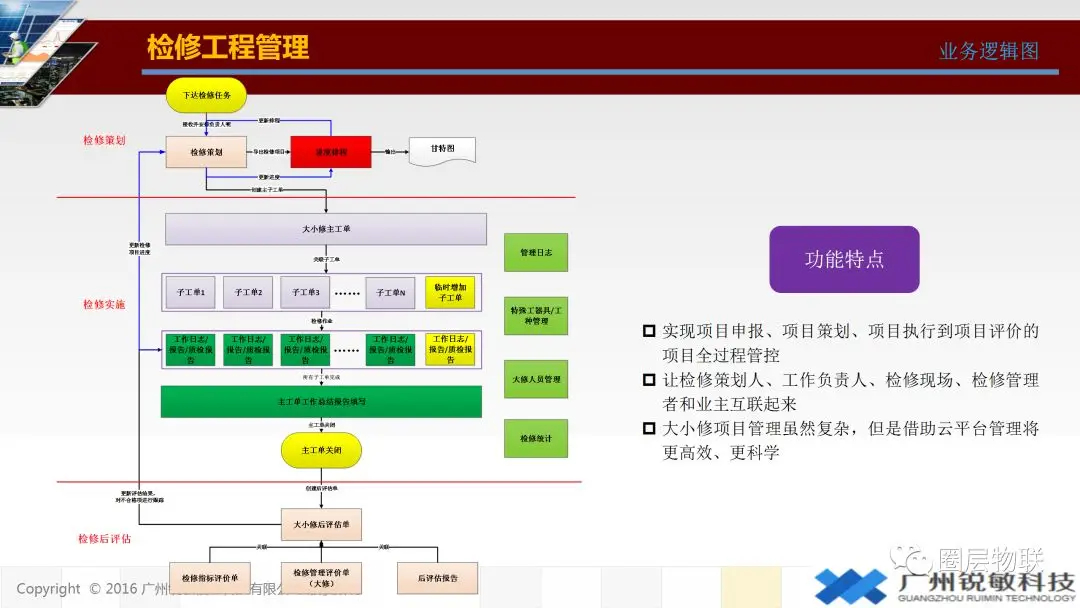Open the green 管理日志 box
Image resolution: width=1080 pixels, height=608 pixels.
[x=536, y=253]
